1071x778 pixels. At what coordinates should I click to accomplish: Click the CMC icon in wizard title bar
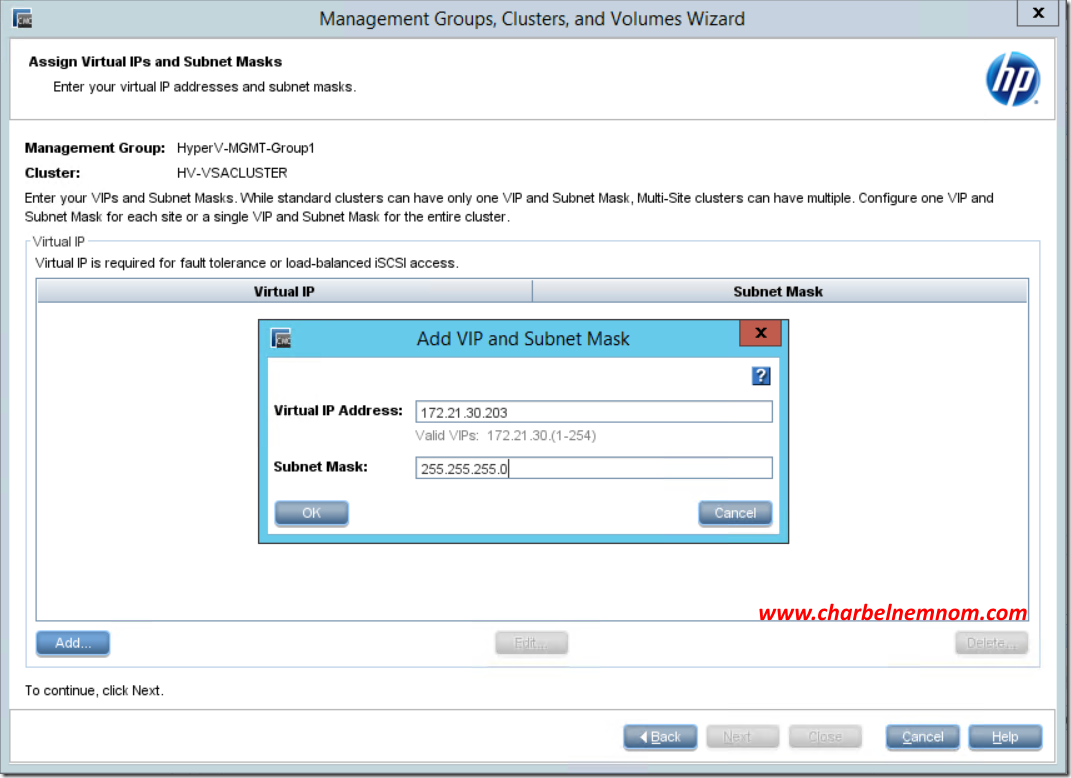23,18
